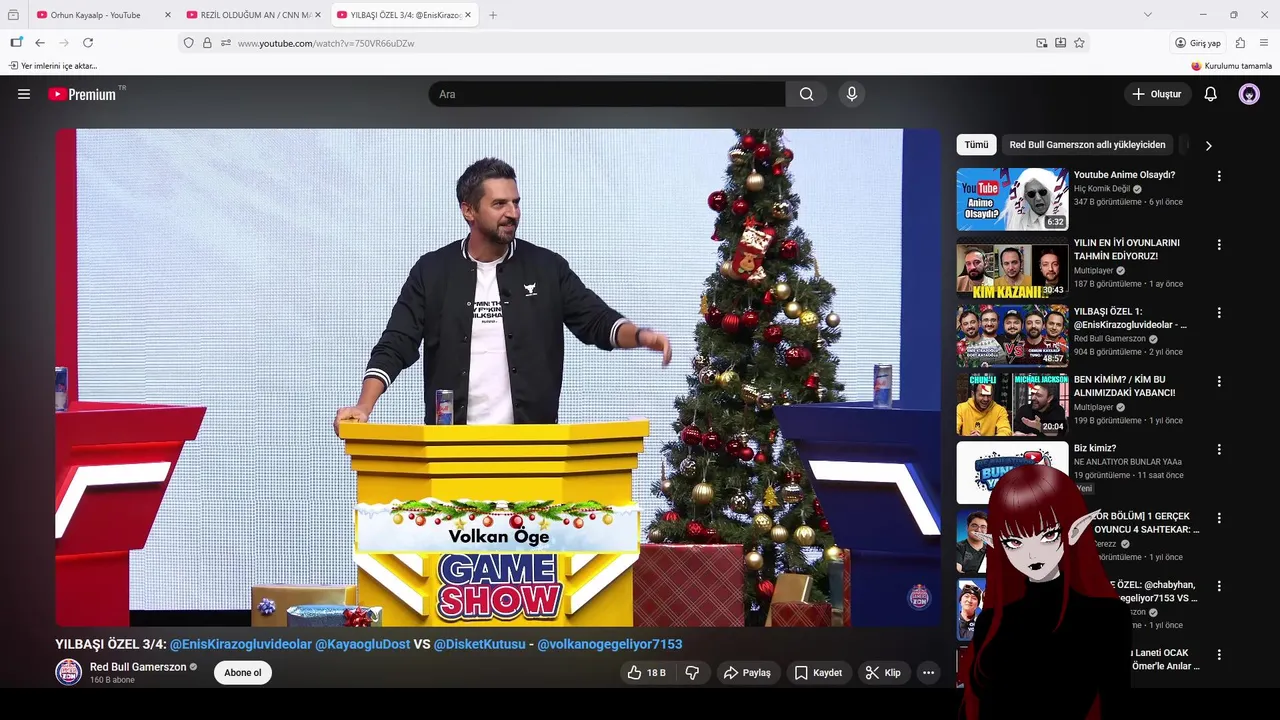Image resolution: width=1280 pixels, height=720 pixels.
Task: Close the Orhun Kayaalp tab
Action: tap(167, 15)
